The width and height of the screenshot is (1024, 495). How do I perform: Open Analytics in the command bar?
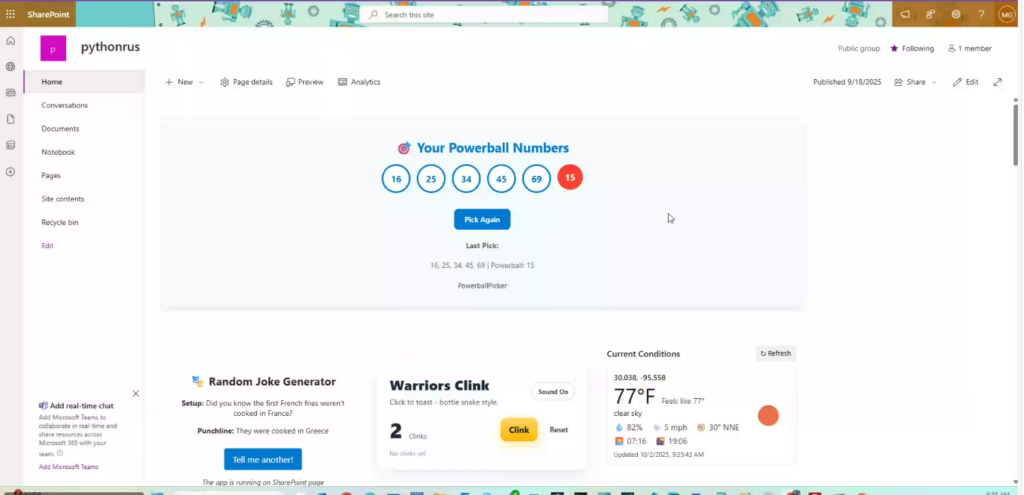pyautogui.click(x=359, y=82)
